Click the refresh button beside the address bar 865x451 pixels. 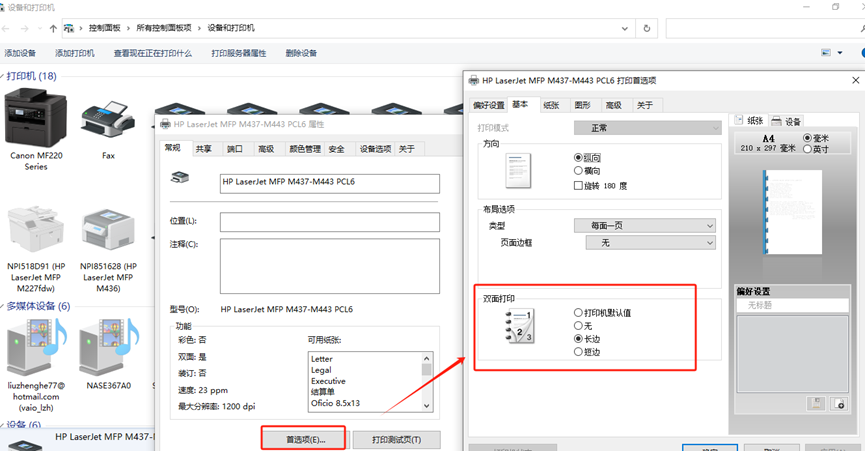tap(647, 28)
